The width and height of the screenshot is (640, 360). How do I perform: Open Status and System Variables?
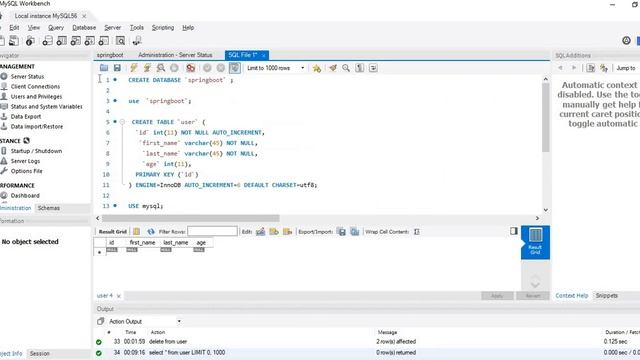(x=47, y=107)
